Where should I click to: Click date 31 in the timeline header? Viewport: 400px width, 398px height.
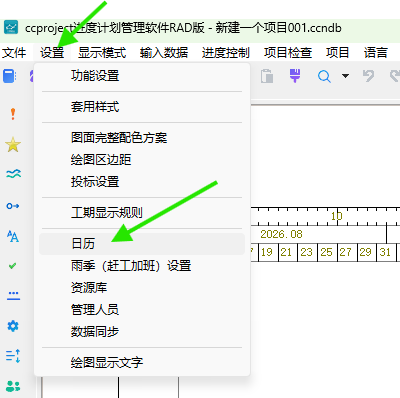click(x=385, y=252)
